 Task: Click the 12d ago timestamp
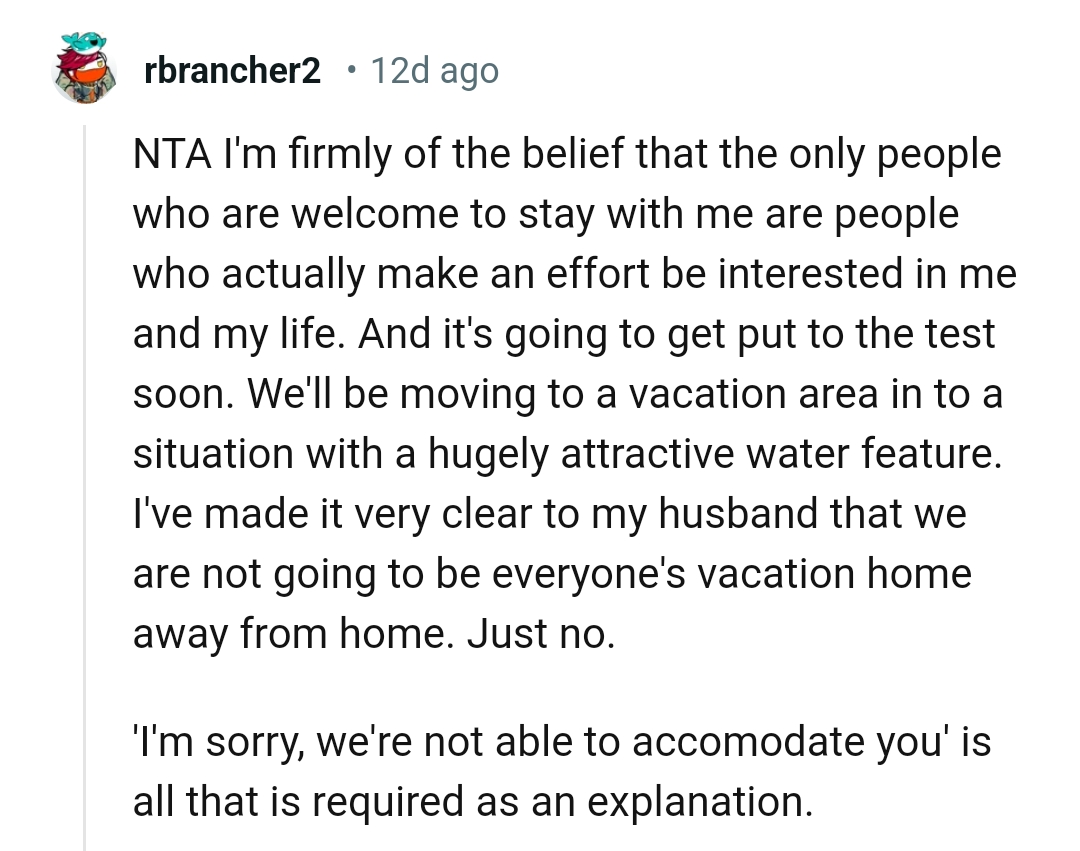(x=435, y=70)
